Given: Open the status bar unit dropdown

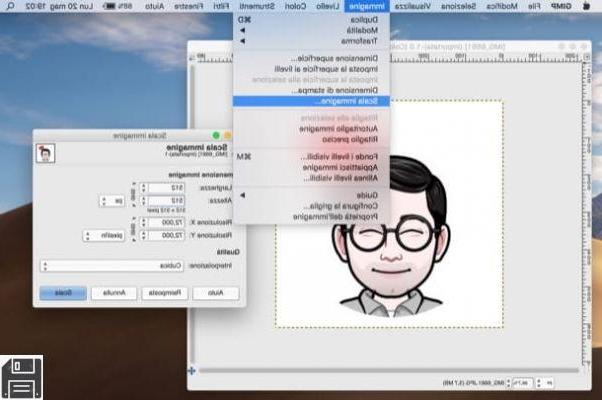Looking at the screenshot, I should (x=545, y=383).
